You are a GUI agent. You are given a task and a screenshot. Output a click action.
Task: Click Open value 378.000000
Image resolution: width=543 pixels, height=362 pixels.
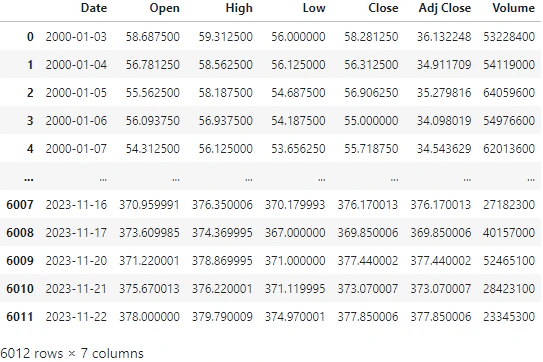pyautogui.click(x=150, y=317)
